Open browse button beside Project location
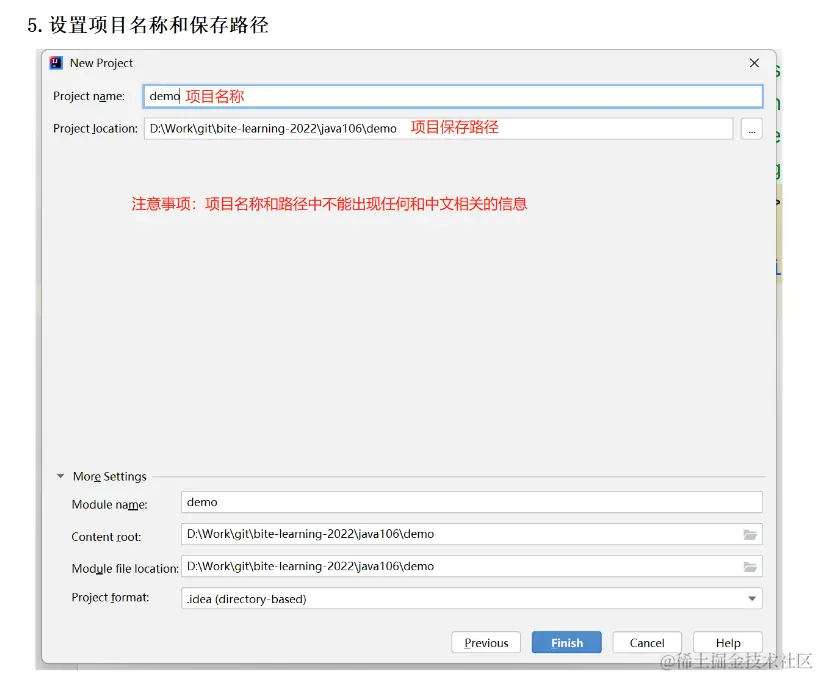The width and height of the screenshot is (819, 677). click(x=752, y=129)
